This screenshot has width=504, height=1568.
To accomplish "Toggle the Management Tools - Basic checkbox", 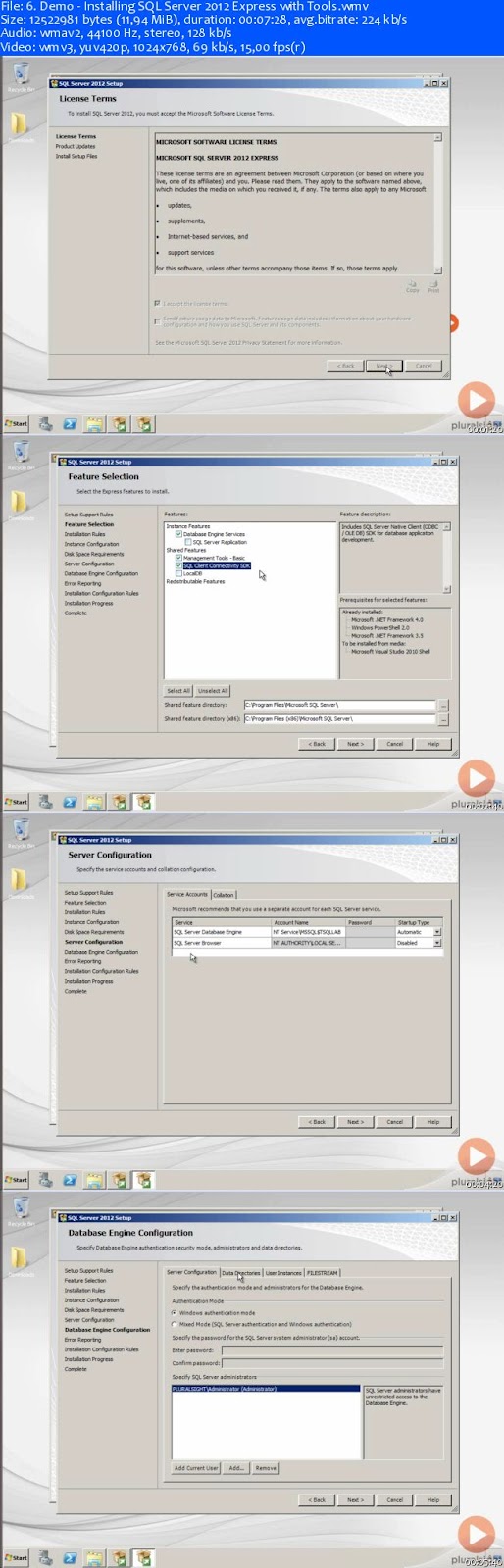I will point(179,558).
